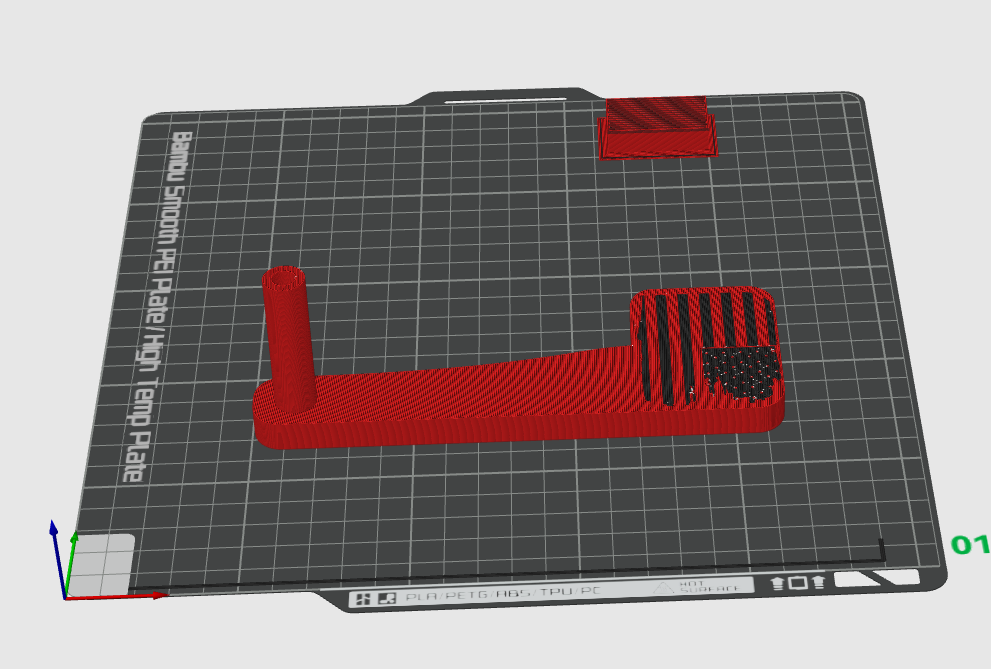Click the right up-arrow icon near plate corner
The height and width of the screenshot is (669, 991).
(819, 581)
